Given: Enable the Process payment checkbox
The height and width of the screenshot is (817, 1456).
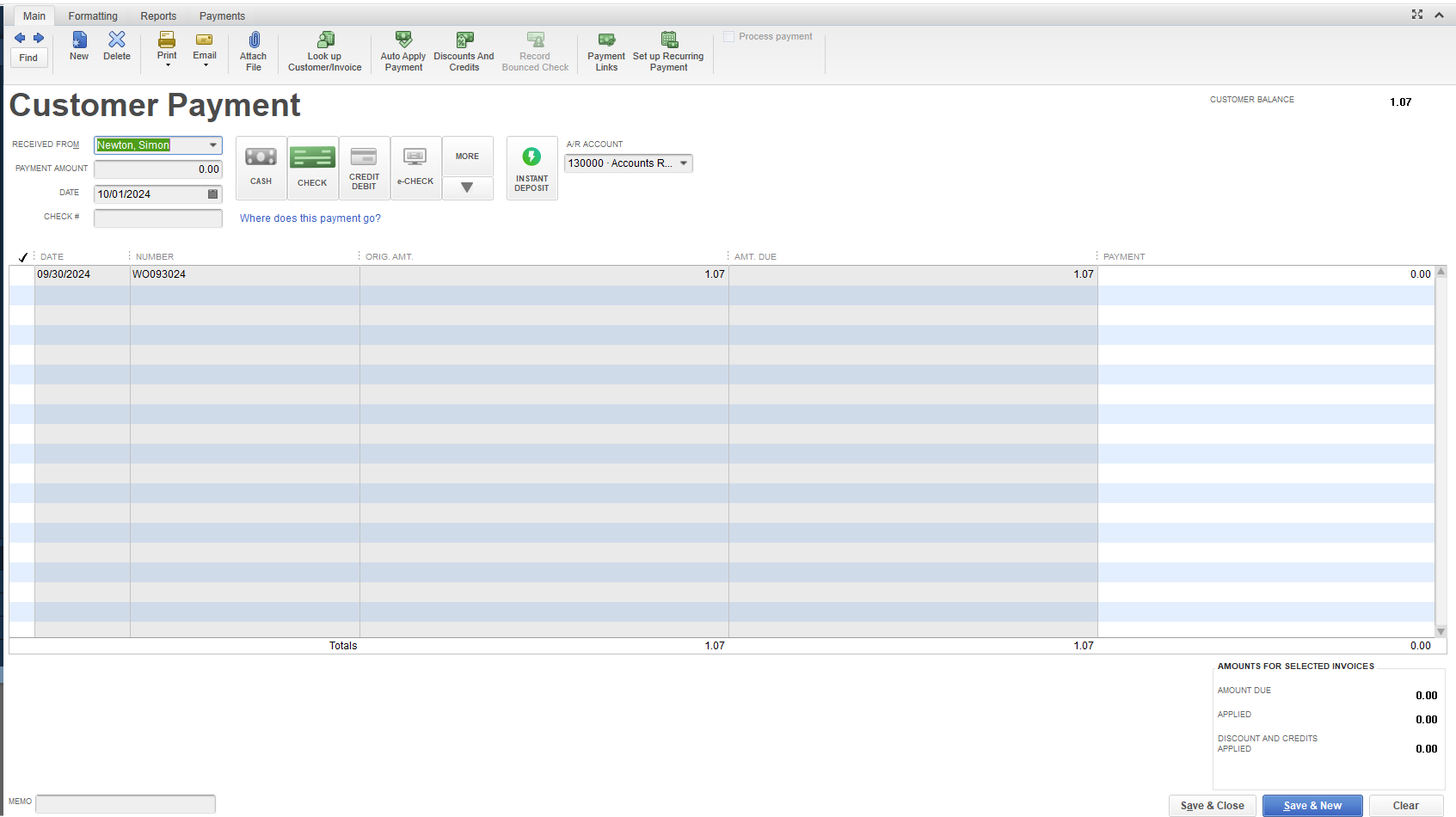Looking at the screenshot, I should click(x=728, y=36).
